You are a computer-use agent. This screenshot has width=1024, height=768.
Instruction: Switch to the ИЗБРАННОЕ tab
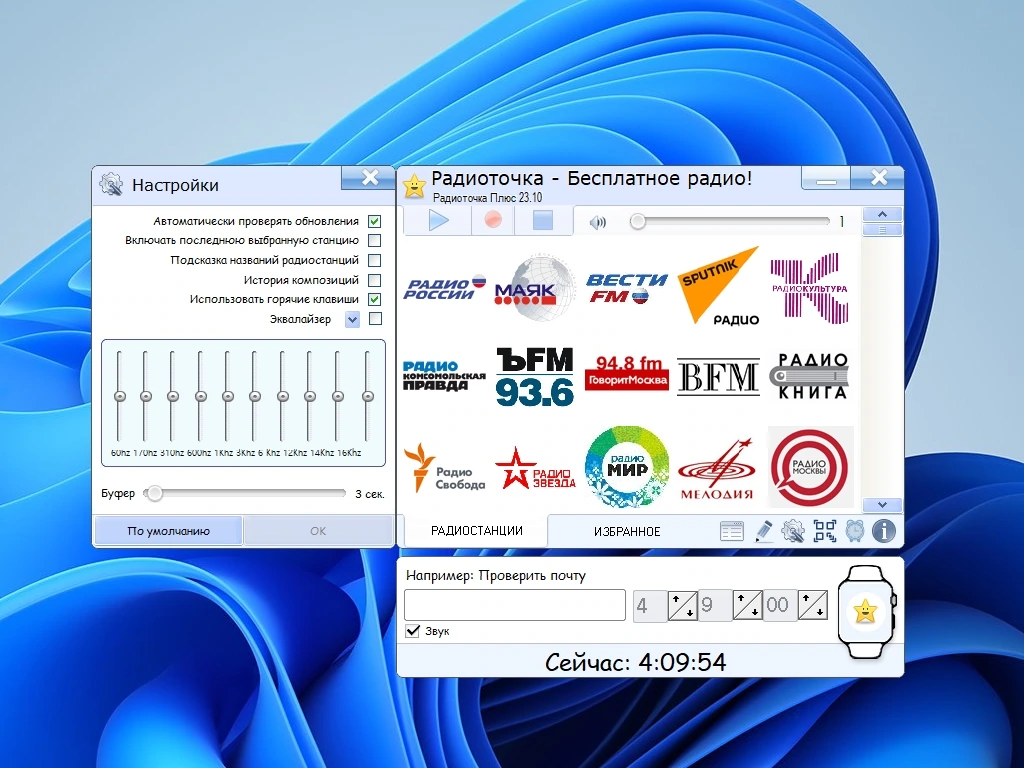(x=627, y=532)
